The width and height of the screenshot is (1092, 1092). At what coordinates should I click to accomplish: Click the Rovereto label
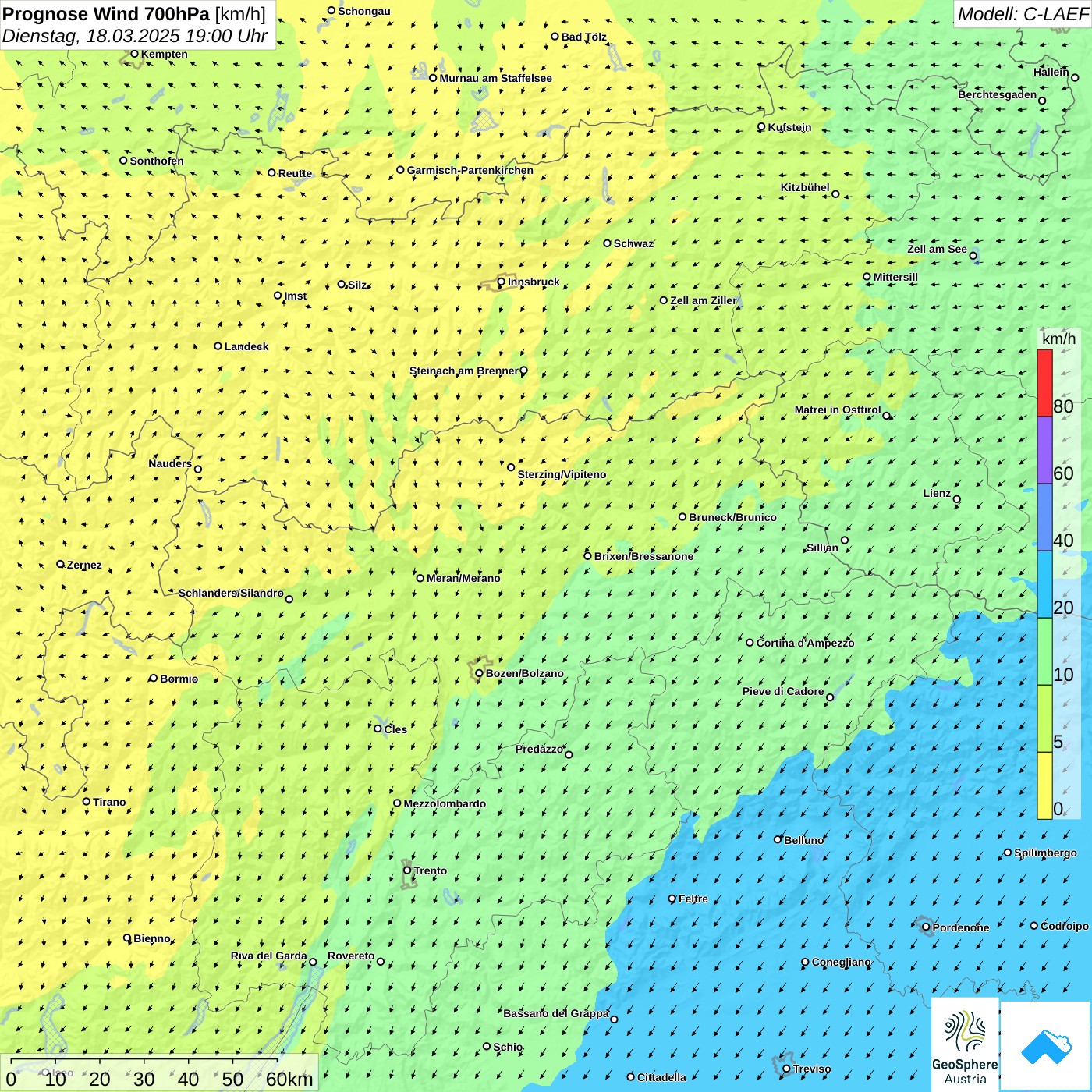pyautogui.click(x=351, y=955)
